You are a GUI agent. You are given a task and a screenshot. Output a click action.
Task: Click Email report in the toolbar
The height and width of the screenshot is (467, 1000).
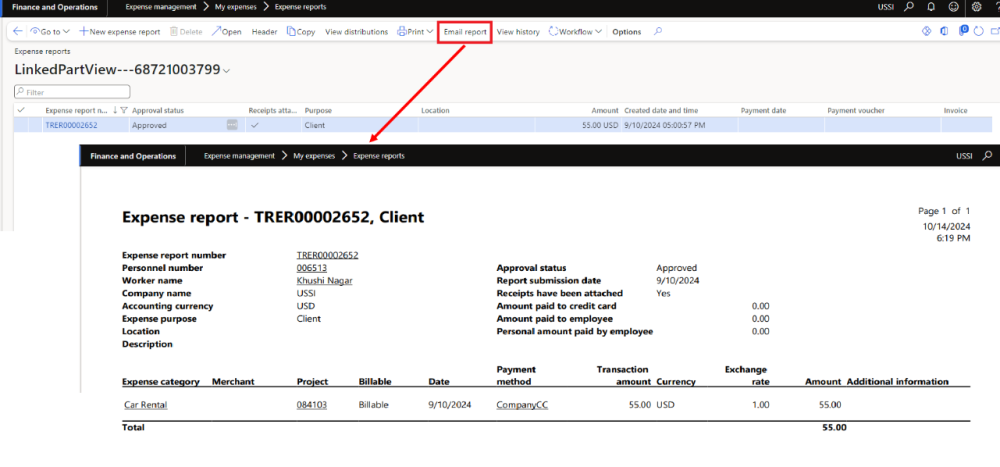tap(465, 32)
